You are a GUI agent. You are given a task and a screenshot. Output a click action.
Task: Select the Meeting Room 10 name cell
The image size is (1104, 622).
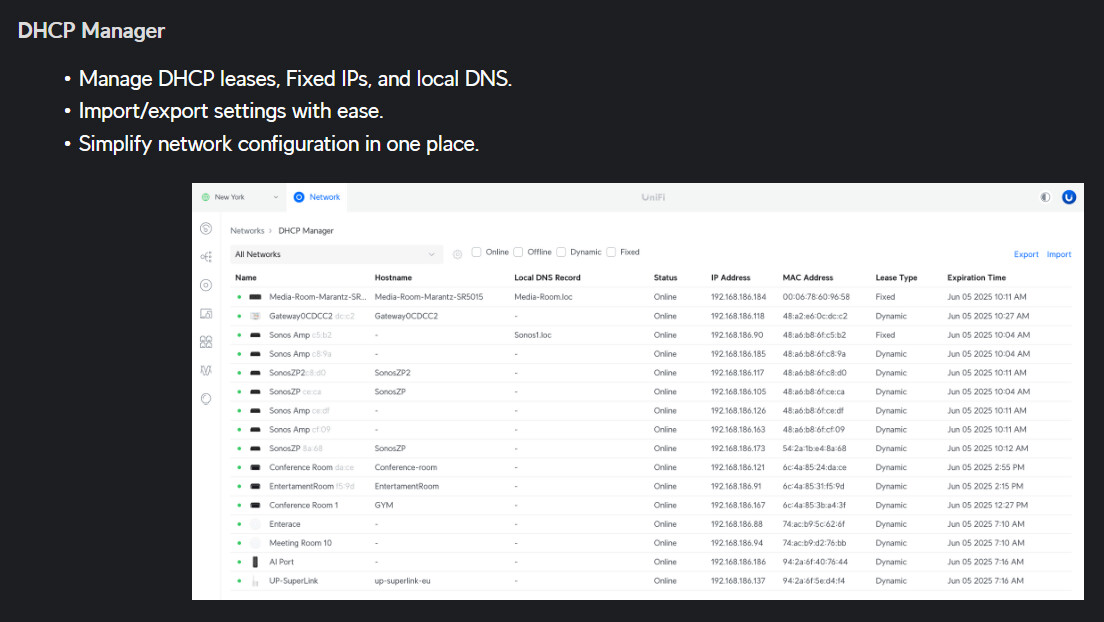coord(300,543)
